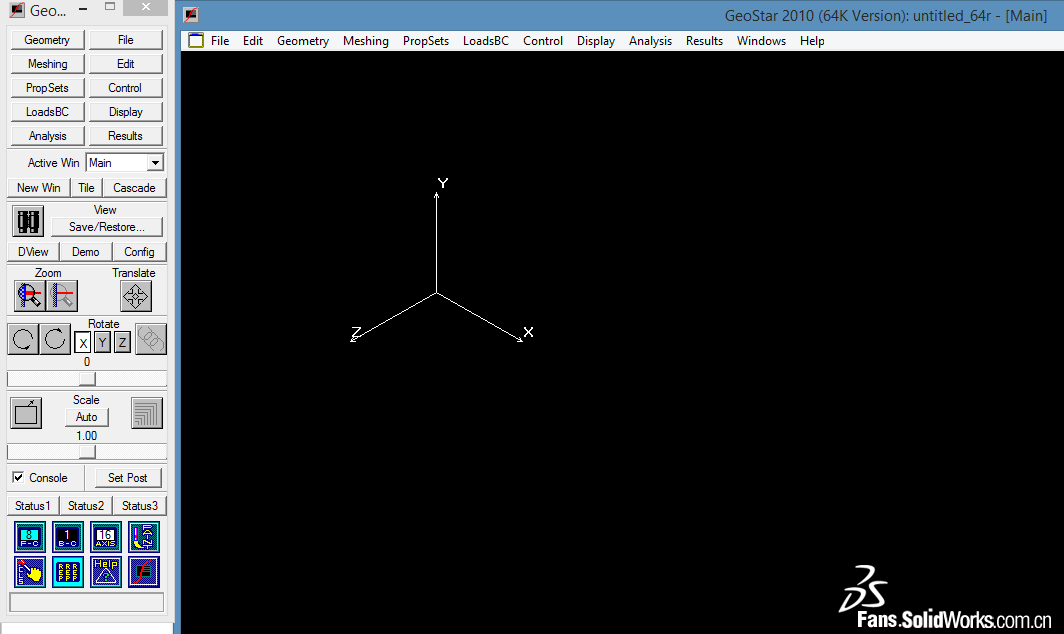Click the Set Post button
This screenshot has height=634, width=1064.
tap(128, 478)
